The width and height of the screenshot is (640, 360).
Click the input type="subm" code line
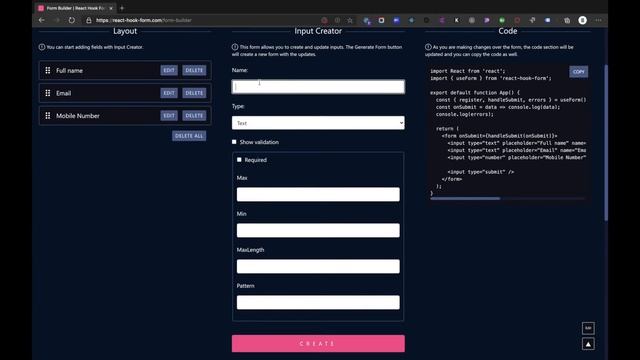pyautogui.click(x=481, y=172)
